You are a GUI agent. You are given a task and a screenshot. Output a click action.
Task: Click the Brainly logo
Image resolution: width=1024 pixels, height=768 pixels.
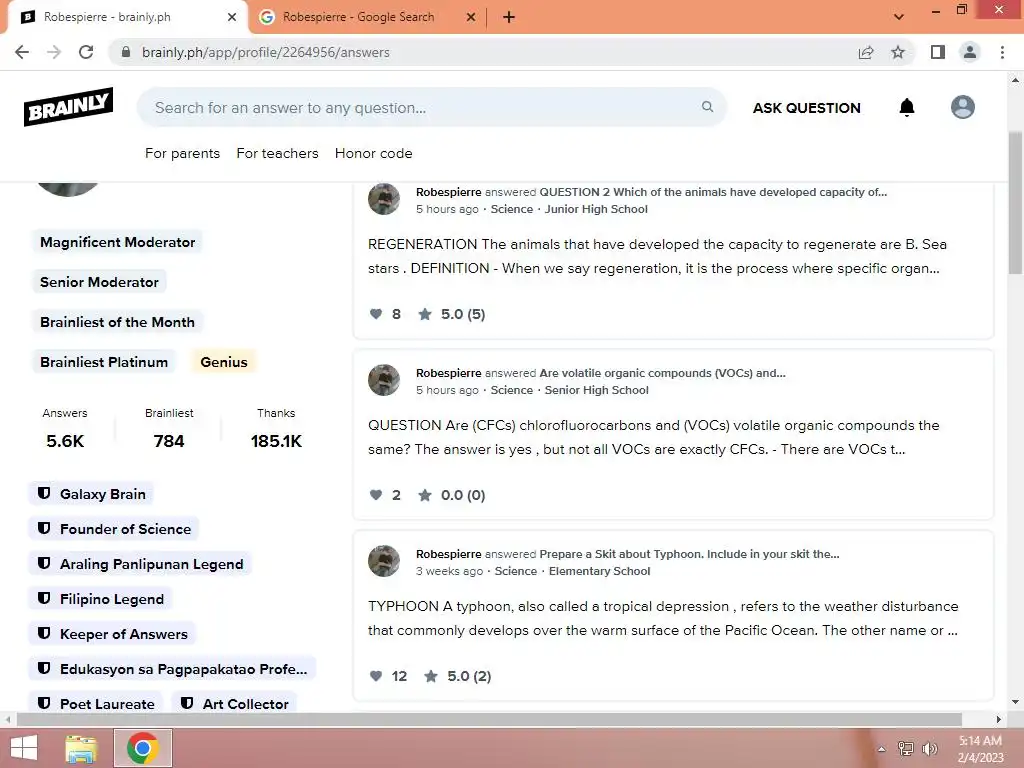point(69,106)
